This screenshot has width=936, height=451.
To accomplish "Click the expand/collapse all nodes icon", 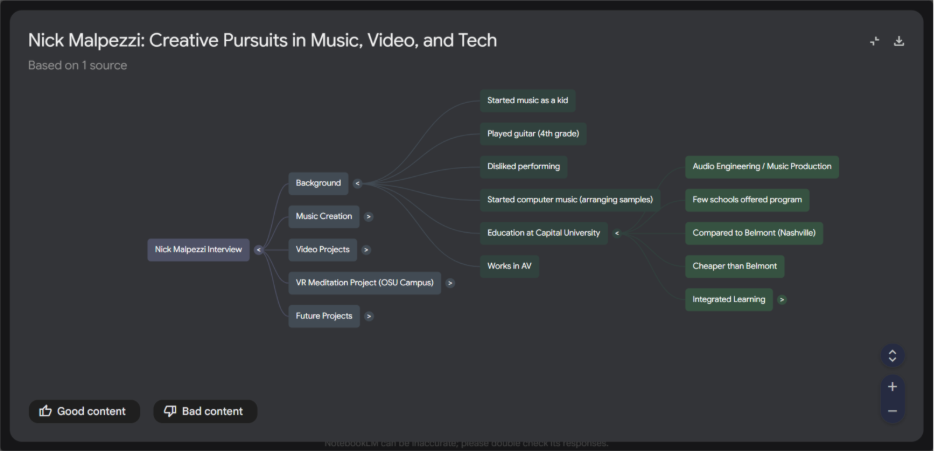I will point(892,356).
